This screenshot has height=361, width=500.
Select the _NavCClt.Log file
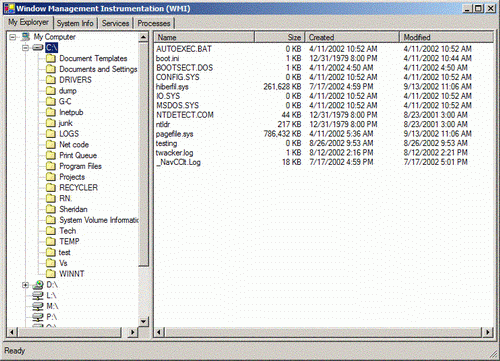click(178, 162)
